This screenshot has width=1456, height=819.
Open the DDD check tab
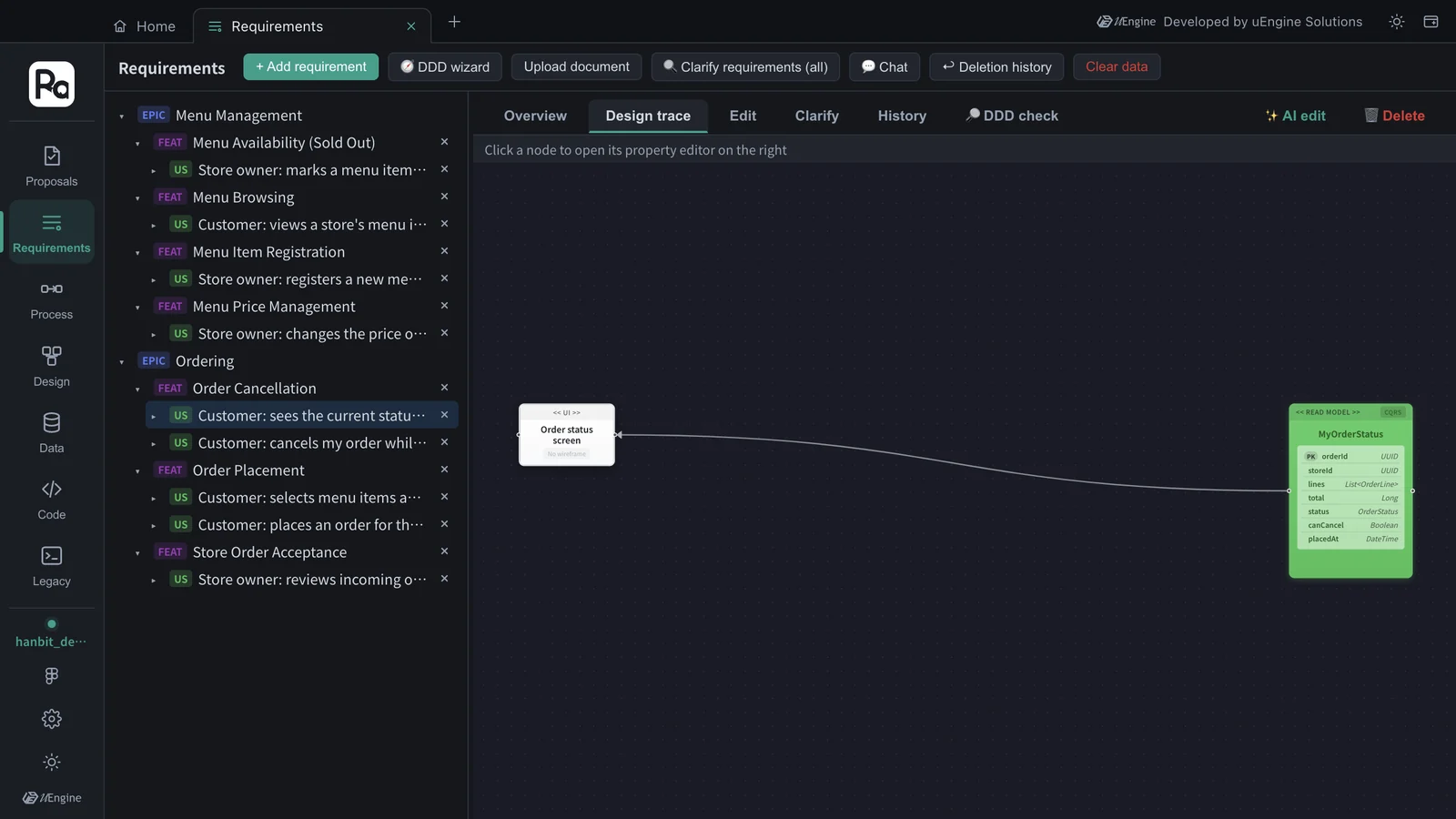(x=1012, y=116)
